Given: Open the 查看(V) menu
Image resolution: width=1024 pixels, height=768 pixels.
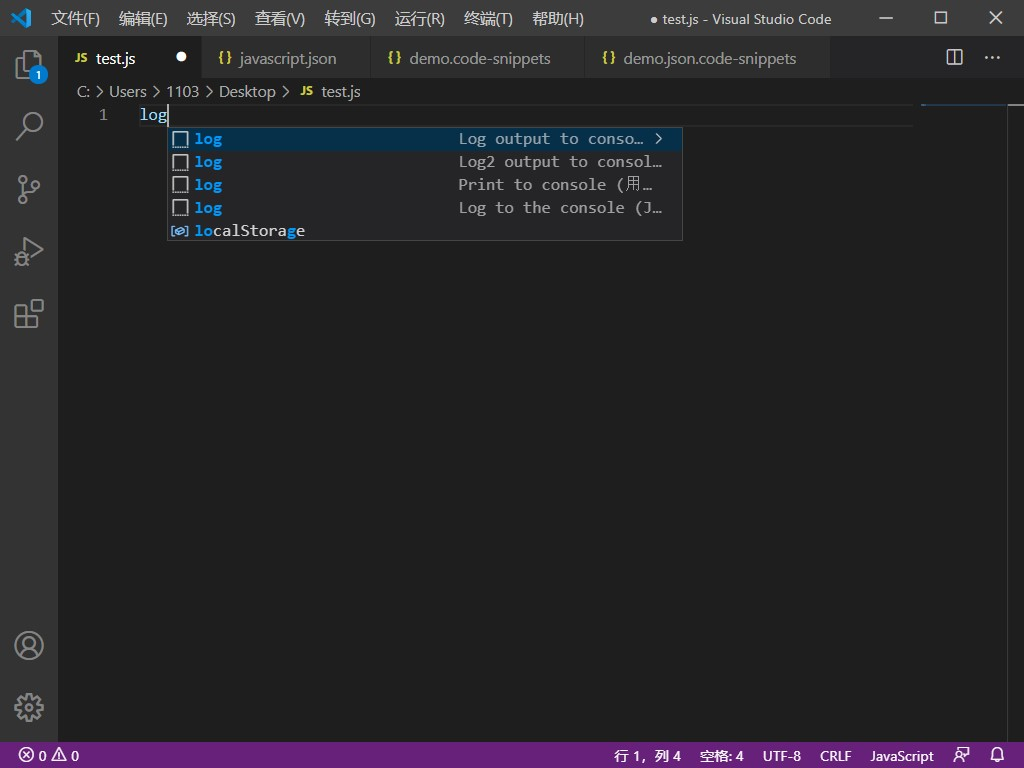Looking at the screenshot, I should coord(280,18).
